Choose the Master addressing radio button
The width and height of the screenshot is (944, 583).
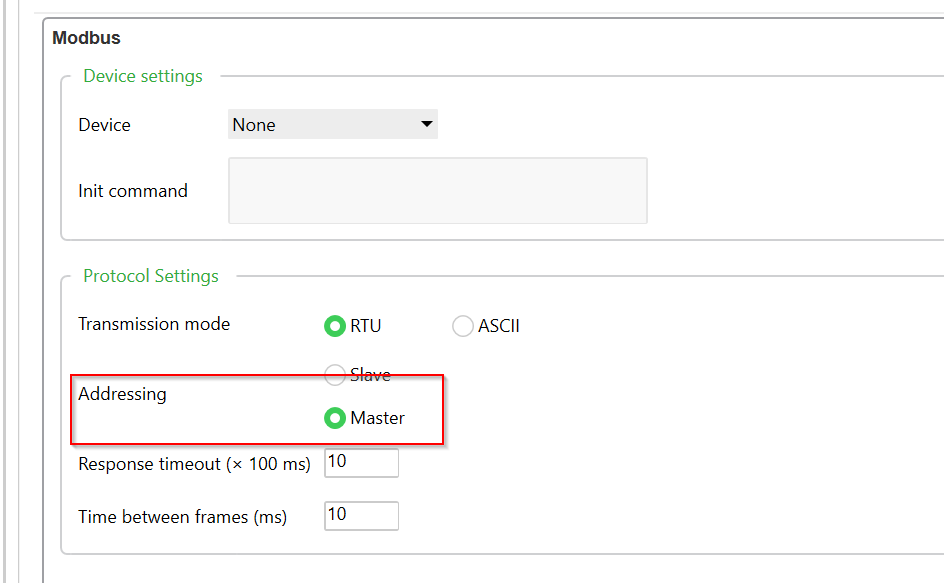pyautogui.click(x=334, y=418)
